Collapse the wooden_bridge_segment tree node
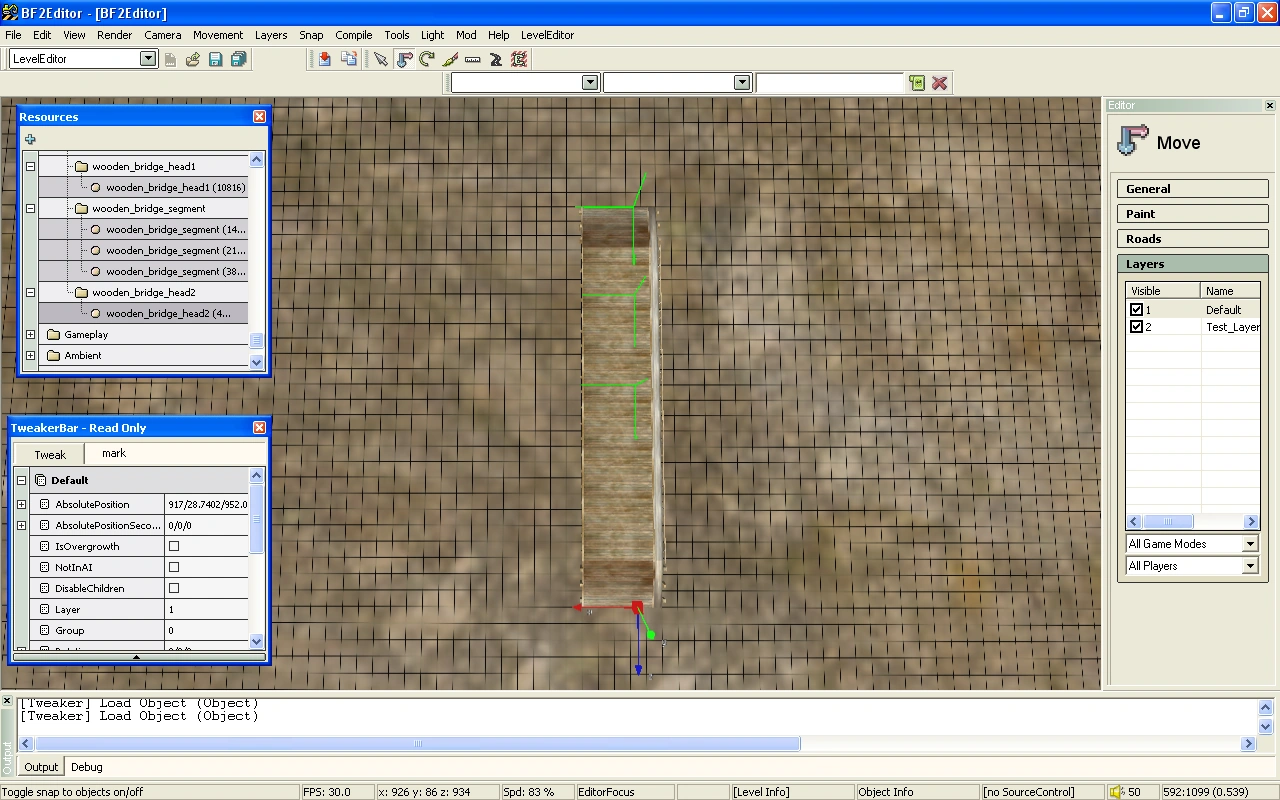The image size is (1280, 800). click(30, 209)
